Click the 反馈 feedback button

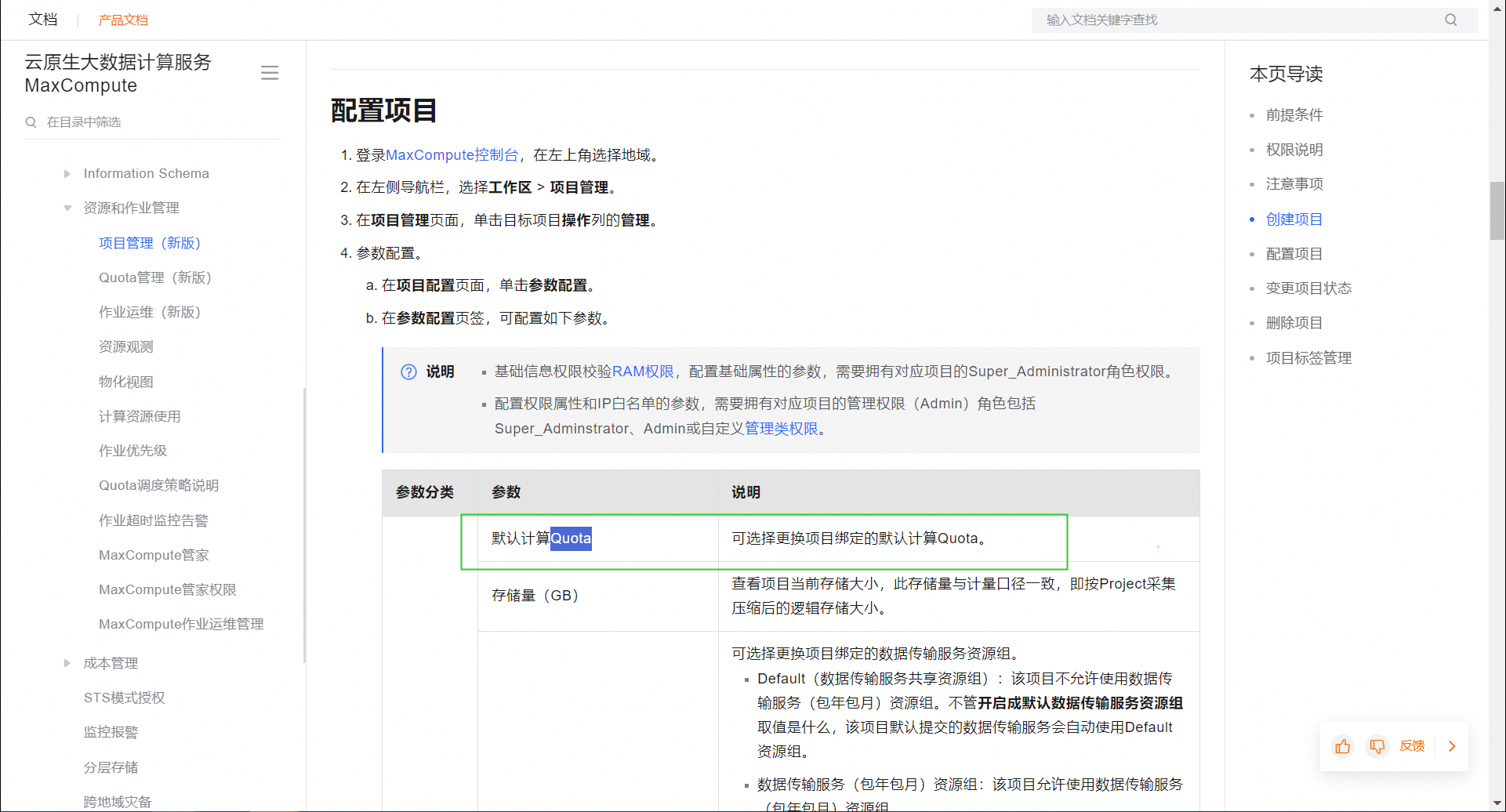pyautogui.click(x=1412, y=746)
